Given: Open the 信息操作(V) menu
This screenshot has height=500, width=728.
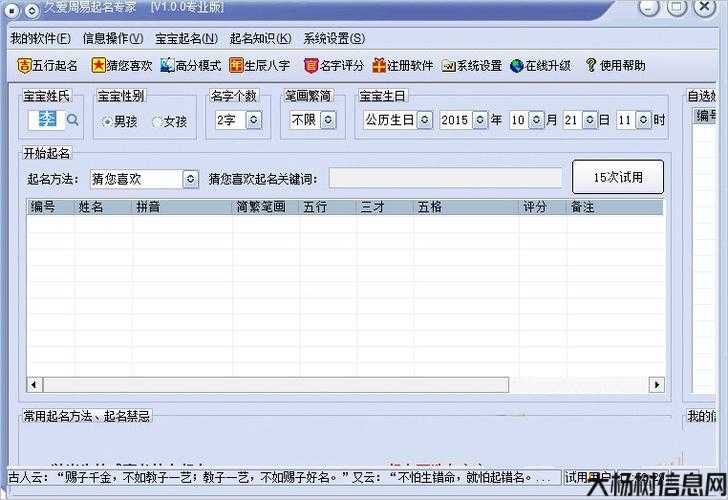Looking at the screenshot, I should click(113, 39).
